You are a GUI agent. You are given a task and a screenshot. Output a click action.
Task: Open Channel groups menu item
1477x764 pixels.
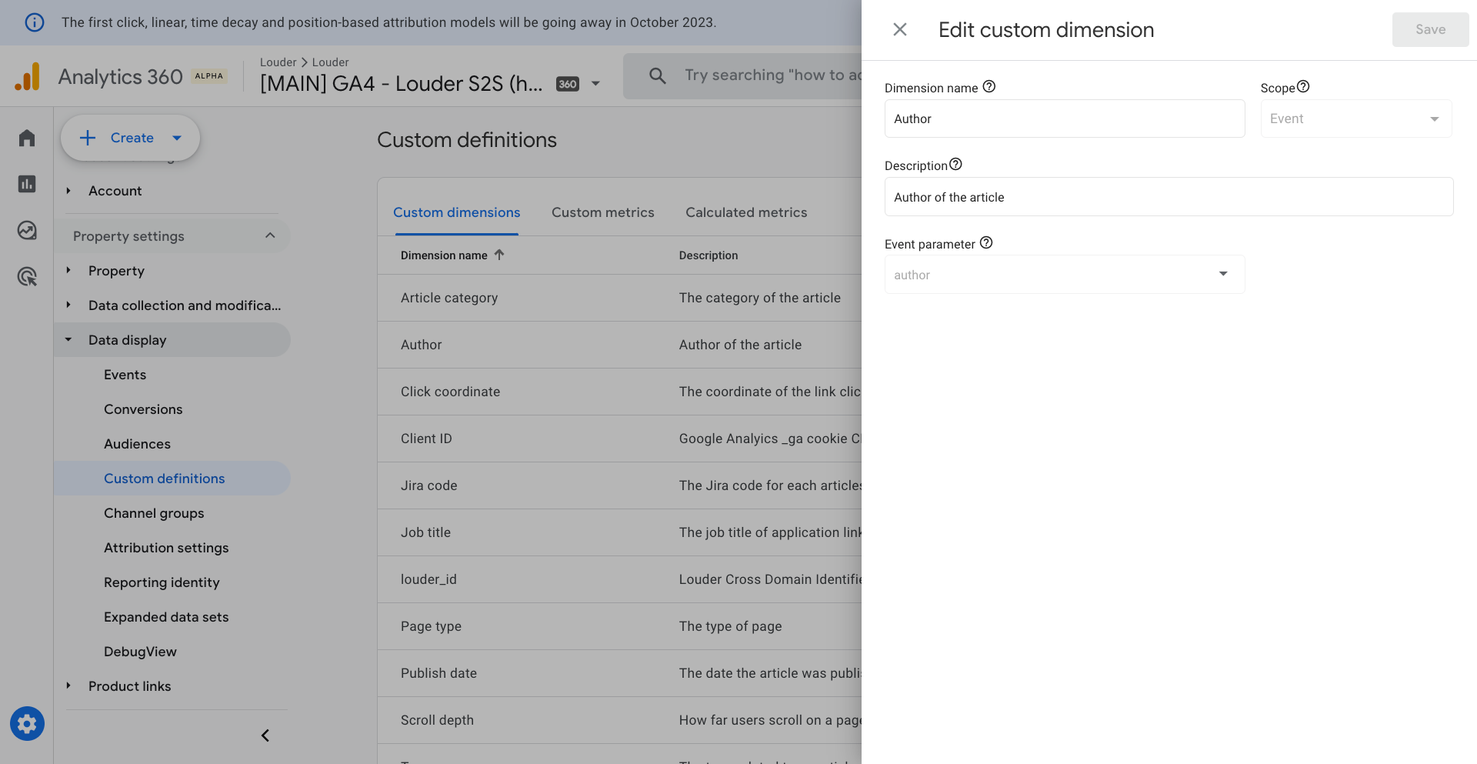pos(154,513)
